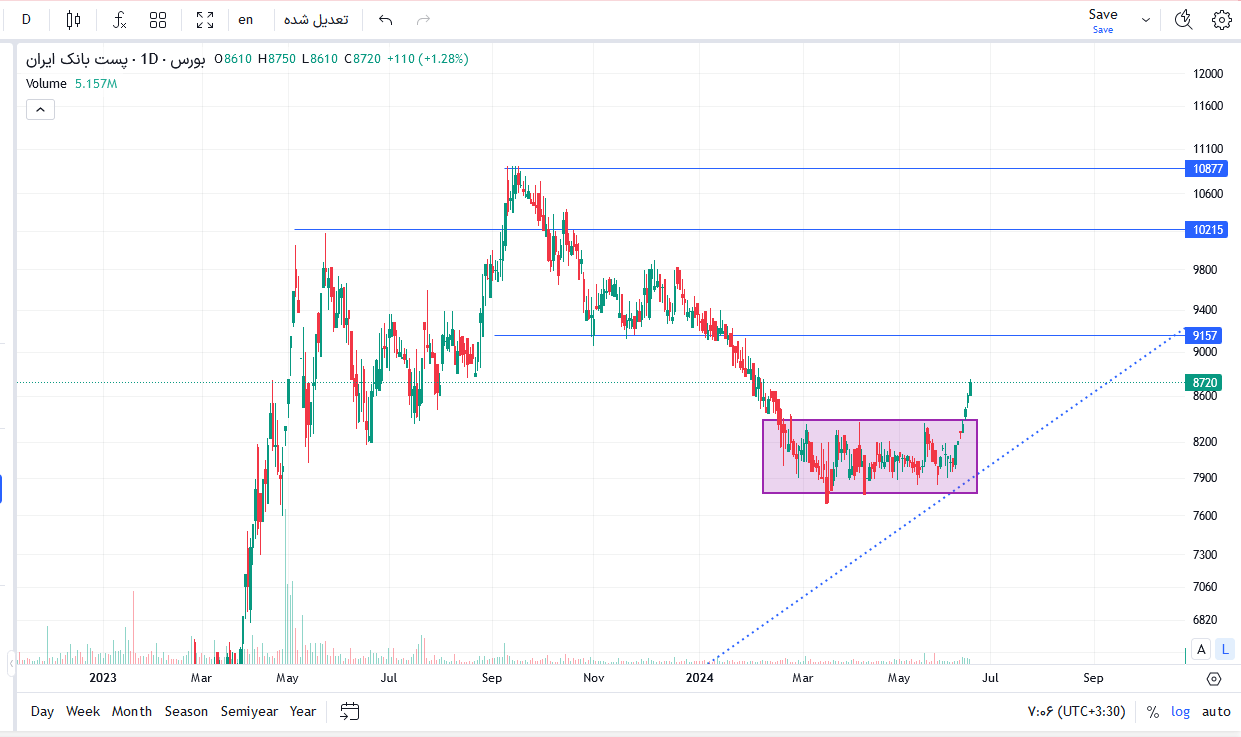Open chart settings gear in top toolbar
Image resolution: width=1241 pixels, height=737 pixels.
1221,19
